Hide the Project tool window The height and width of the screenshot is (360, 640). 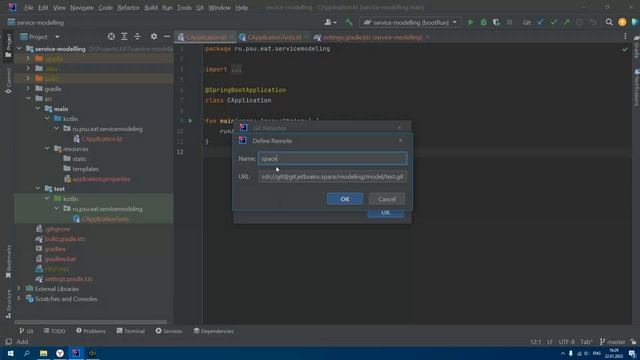tap(167, 37)
